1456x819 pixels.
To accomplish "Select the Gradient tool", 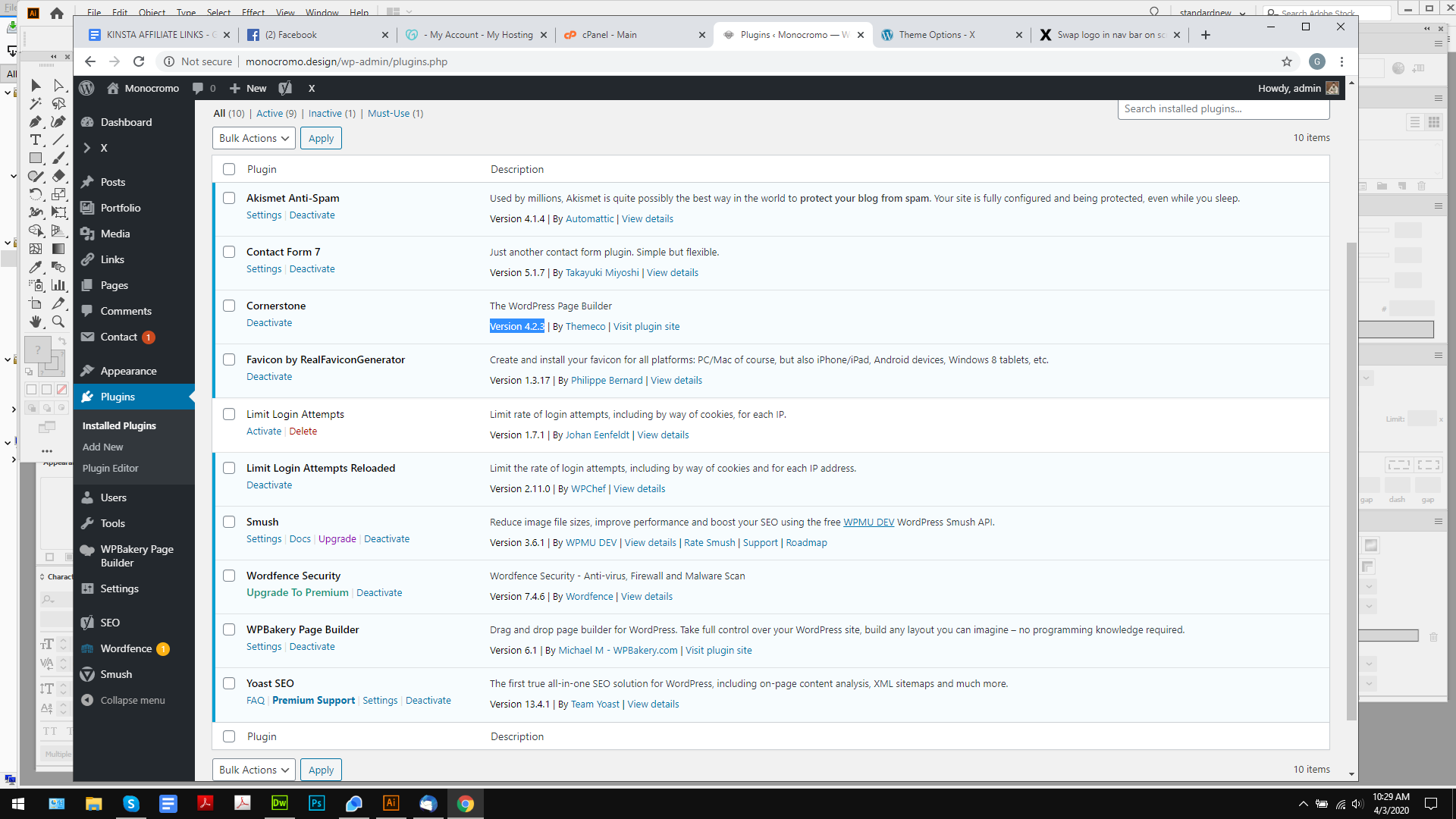I will pyautogui.click(x=58, y=249).
